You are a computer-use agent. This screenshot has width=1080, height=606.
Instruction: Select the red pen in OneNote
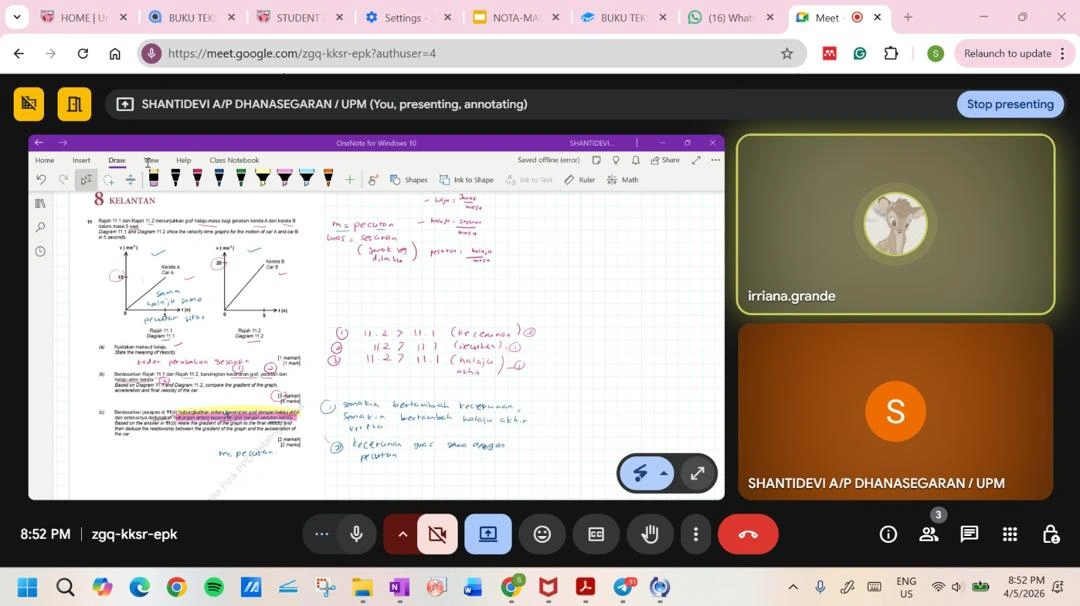coord(198,179)
